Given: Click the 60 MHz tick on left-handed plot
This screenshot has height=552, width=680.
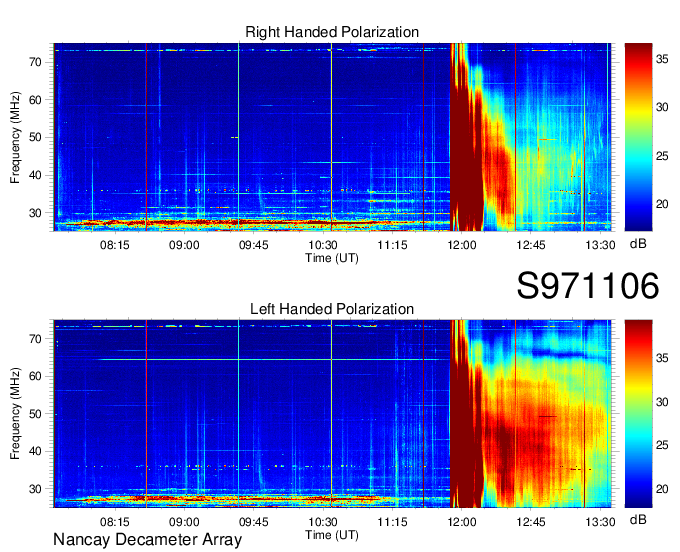Looking at the screenshot, I should pyautogui.click(x=36, y=376).
